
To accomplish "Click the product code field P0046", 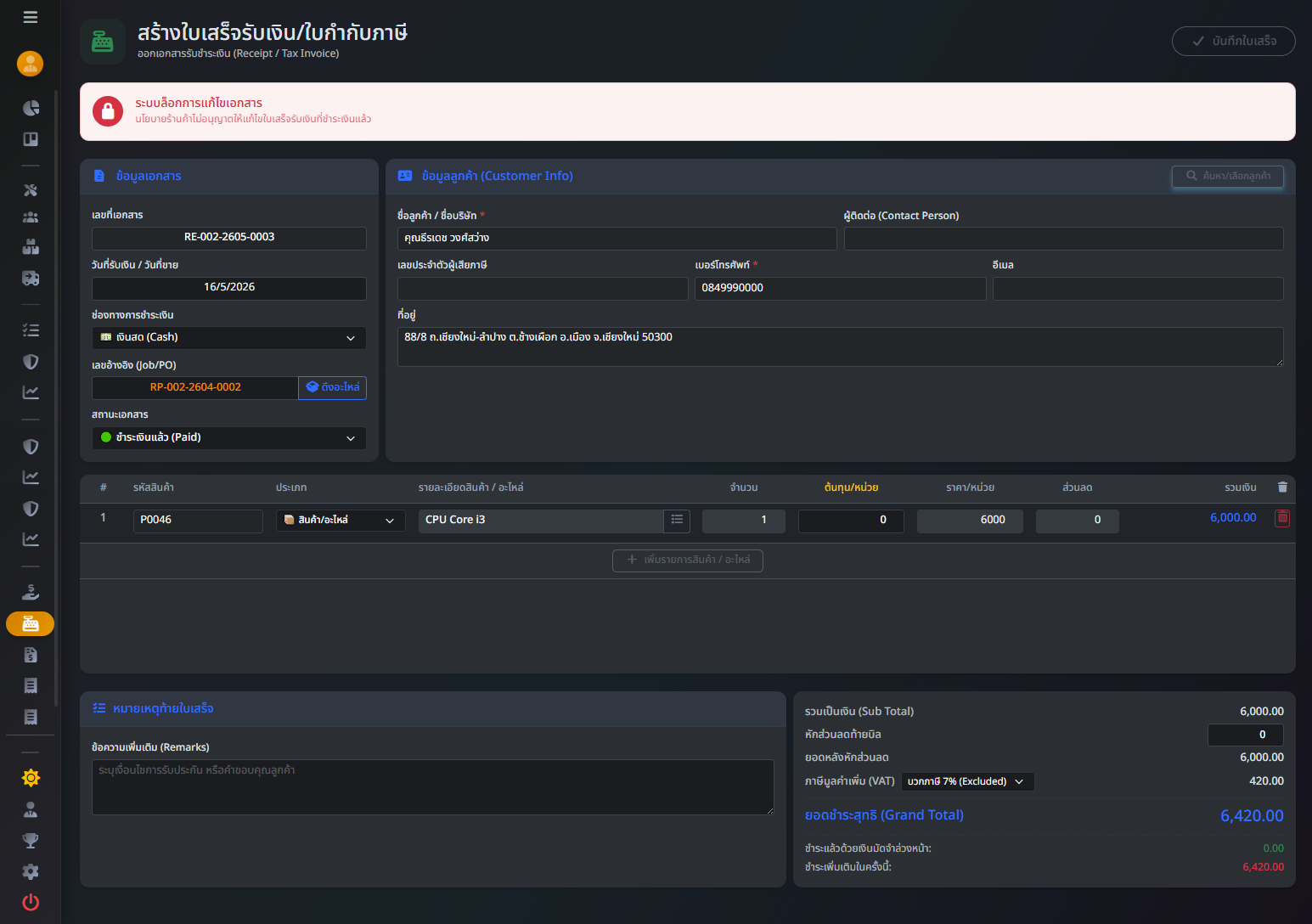I will click(x=198, y=521).
